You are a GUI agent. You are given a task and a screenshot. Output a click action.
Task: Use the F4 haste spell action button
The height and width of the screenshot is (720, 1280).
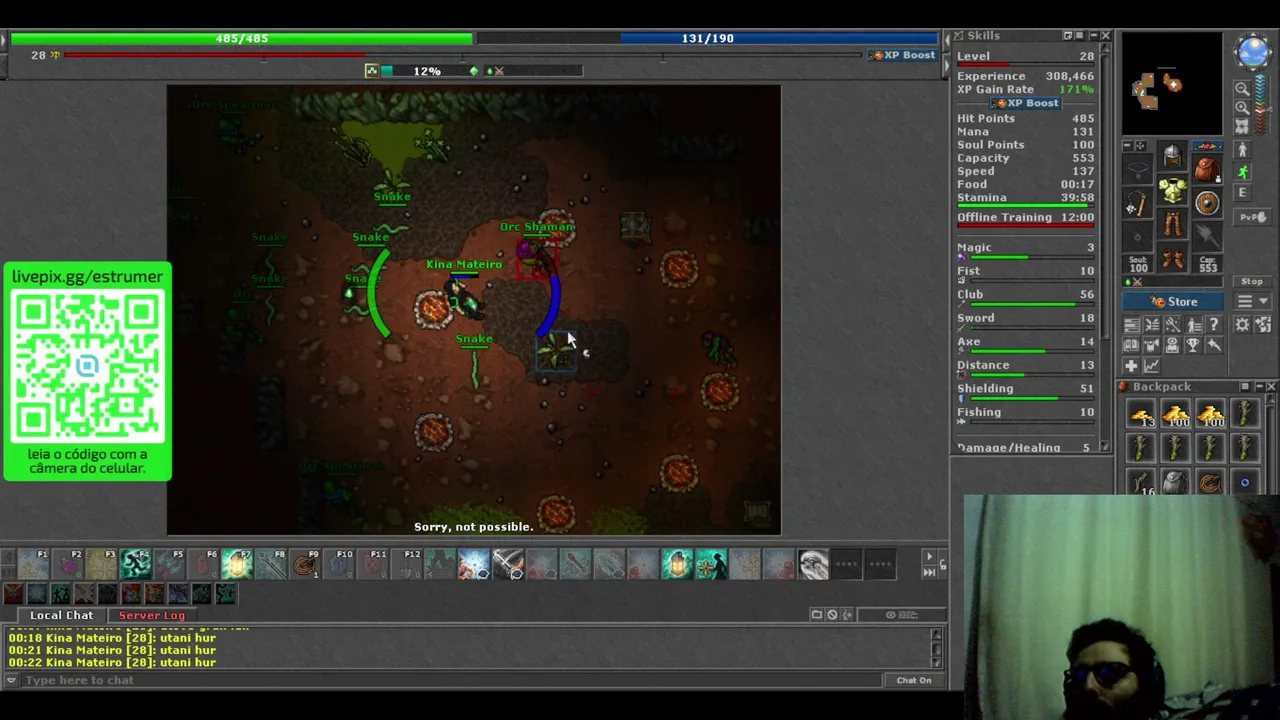point(135,565)
